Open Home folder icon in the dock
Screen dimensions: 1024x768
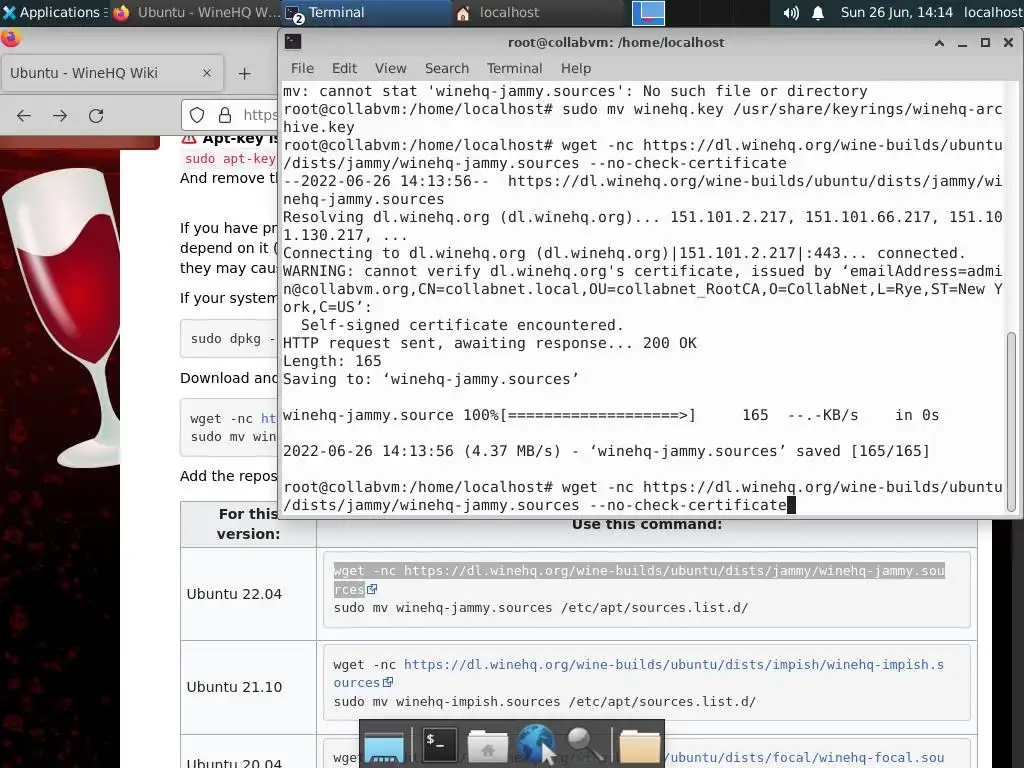(x=487, y=745)
